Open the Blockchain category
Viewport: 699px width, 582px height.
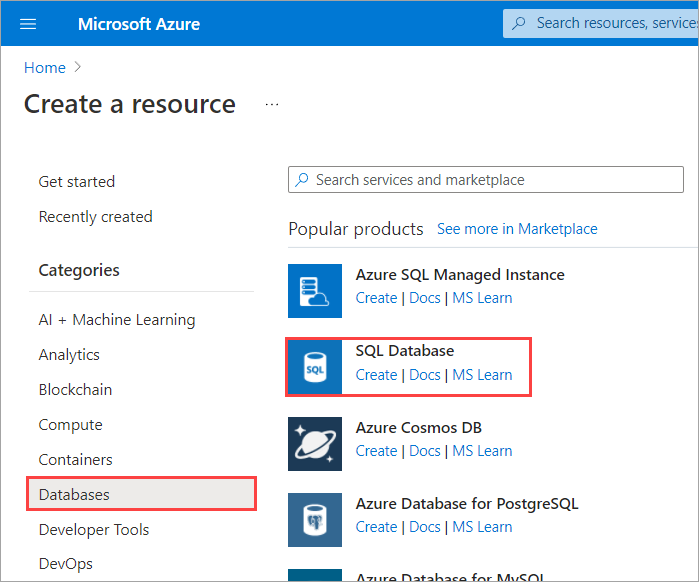point(75,389)
